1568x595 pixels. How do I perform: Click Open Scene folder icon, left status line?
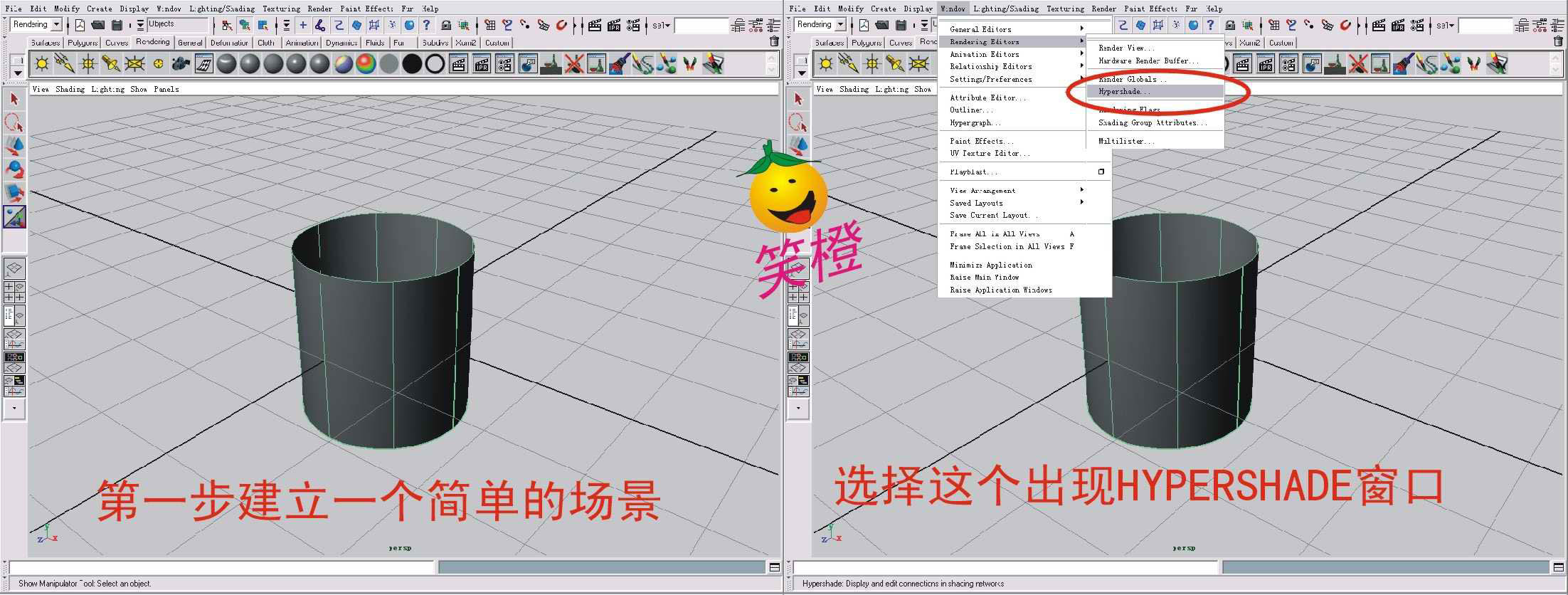(x=98, y=26)
